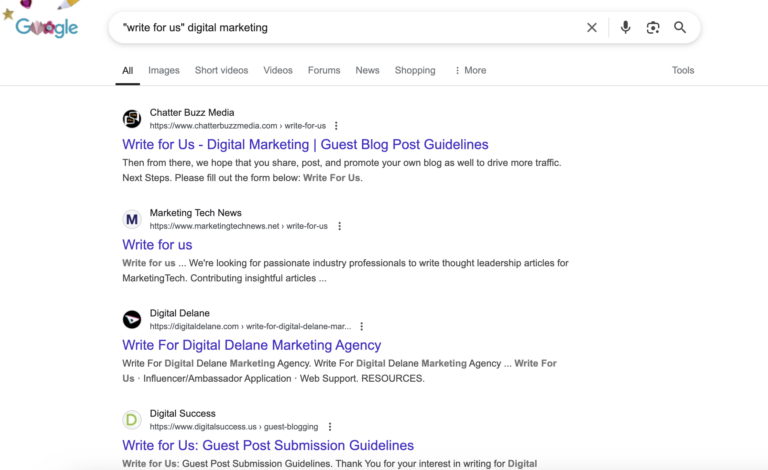Open the Shopping tab
Screen dimensions: 768x470
(415, 70)
